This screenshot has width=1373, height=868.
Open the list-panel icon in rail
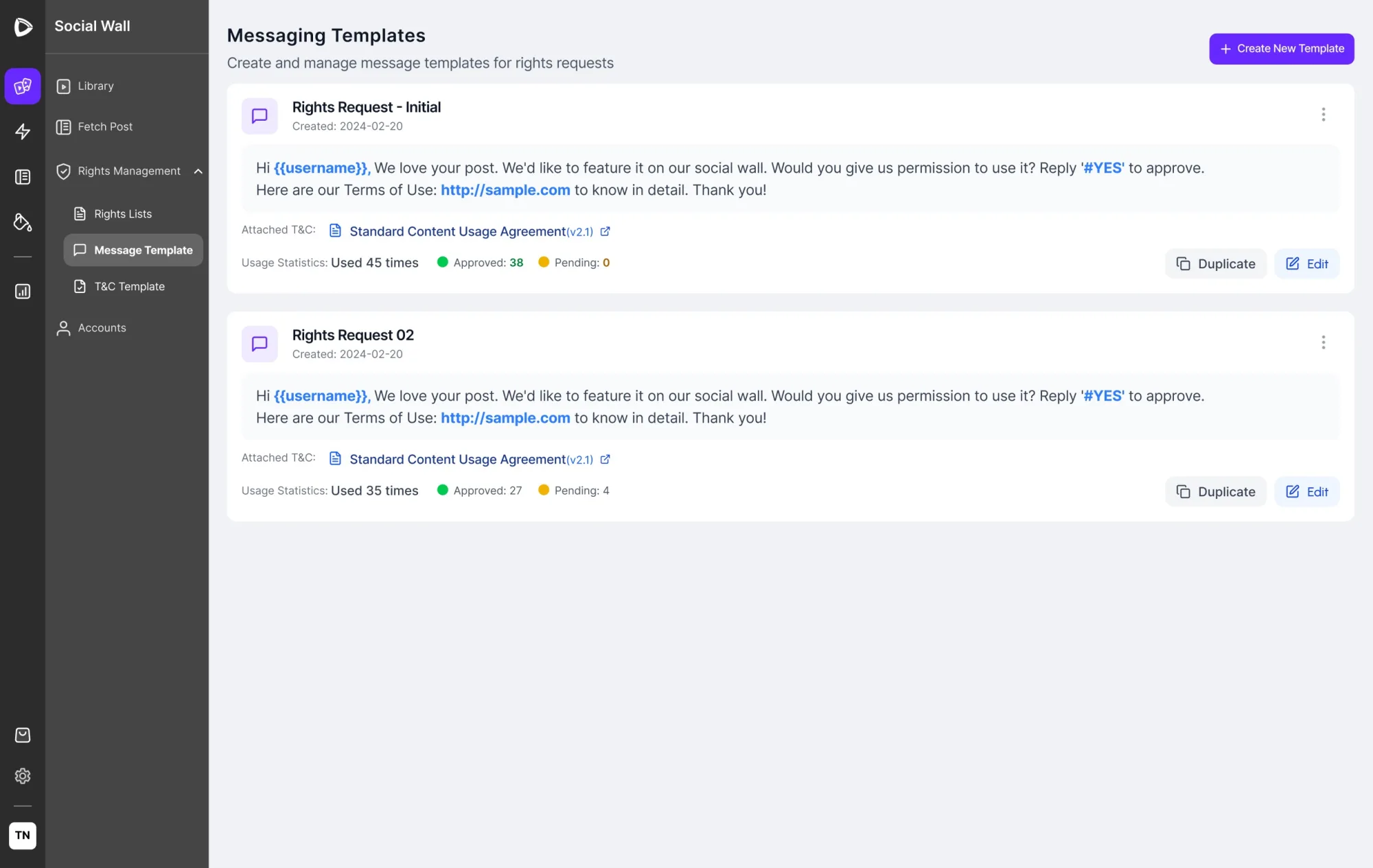(x=23, y=177)
